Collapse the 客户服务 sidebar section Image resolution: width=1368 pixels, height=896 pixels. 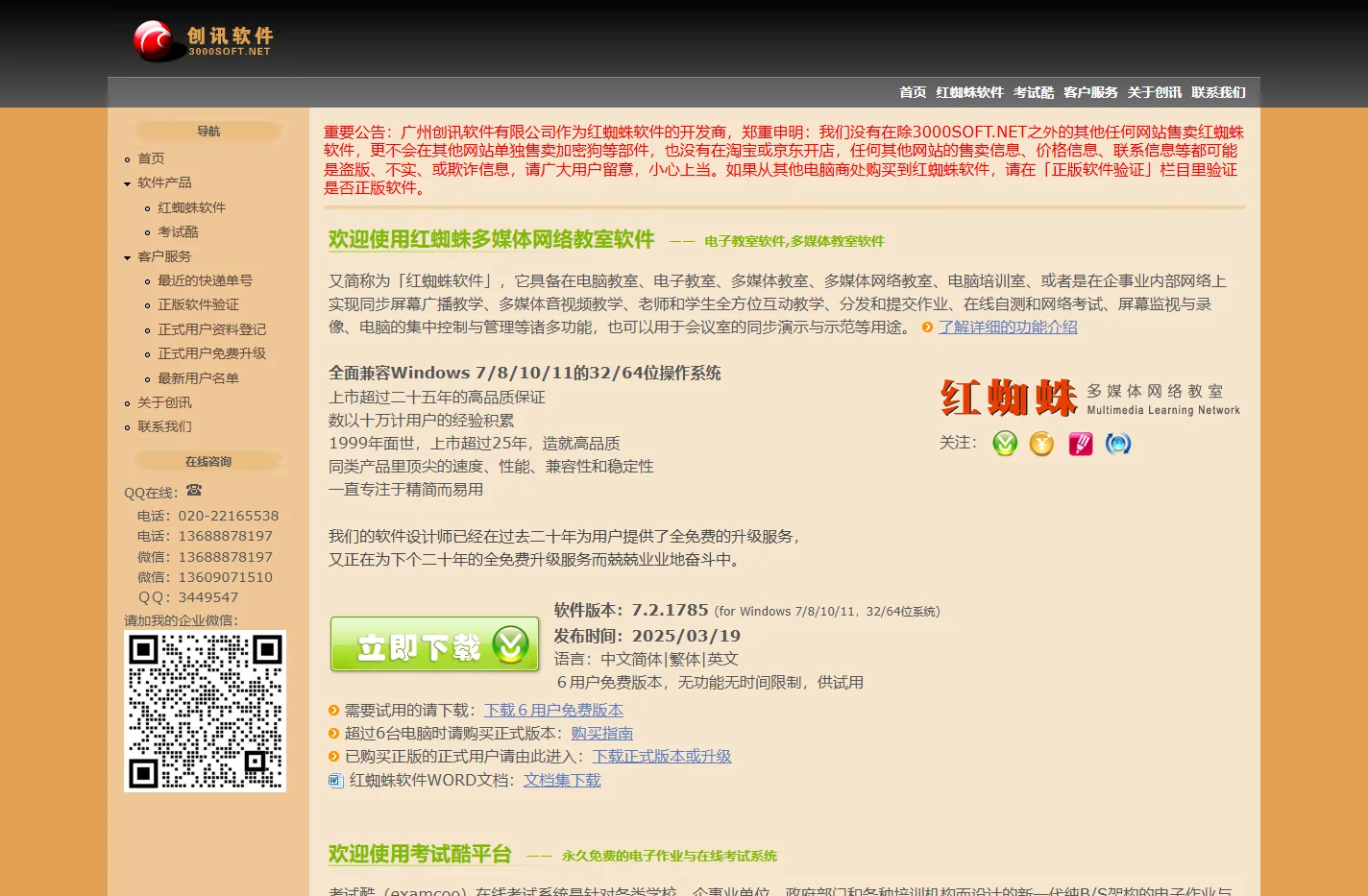pos(128,257)
